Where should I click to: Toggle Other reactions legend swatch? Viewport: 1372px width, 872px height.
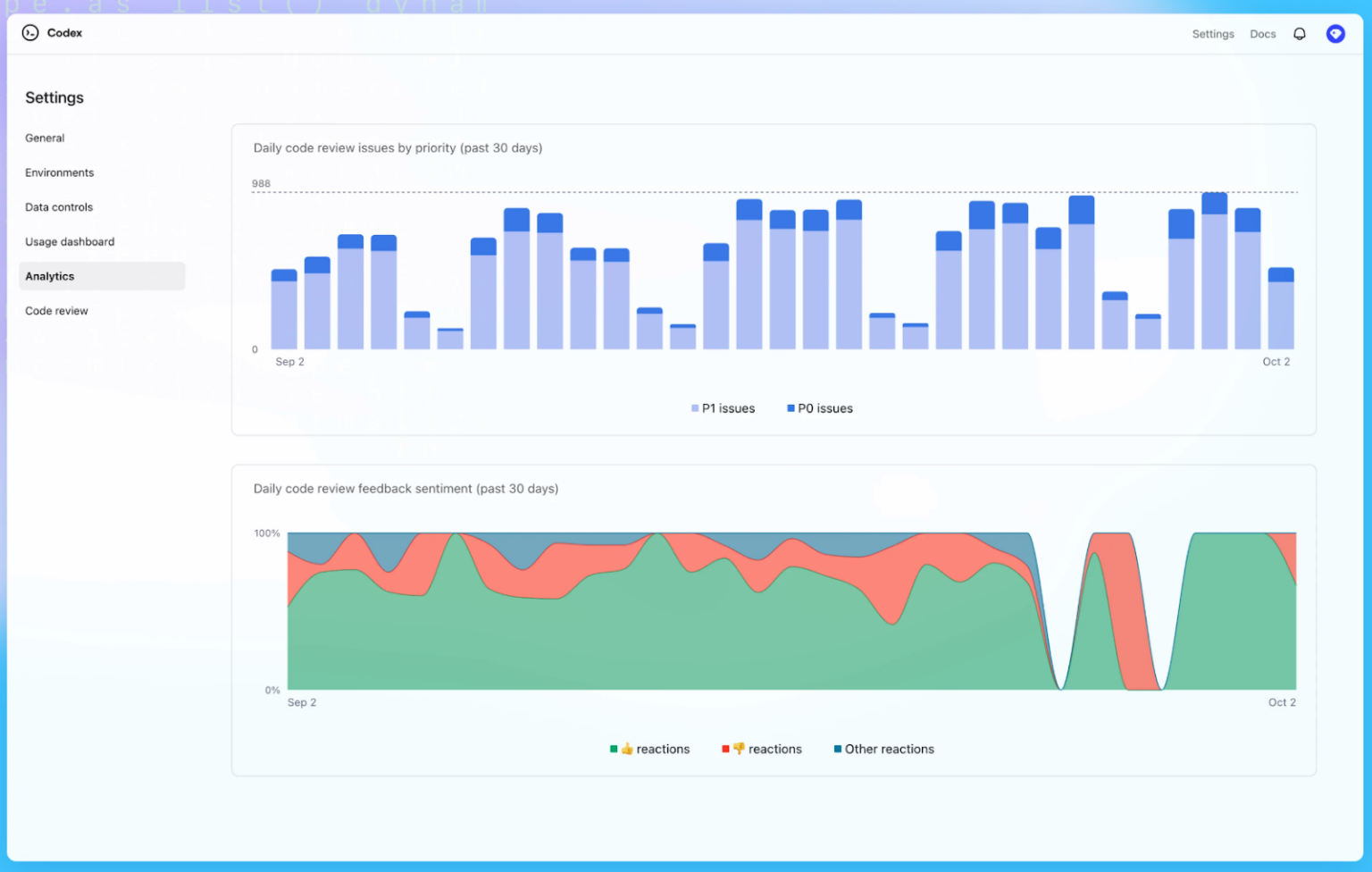click(x=838, y=749)
